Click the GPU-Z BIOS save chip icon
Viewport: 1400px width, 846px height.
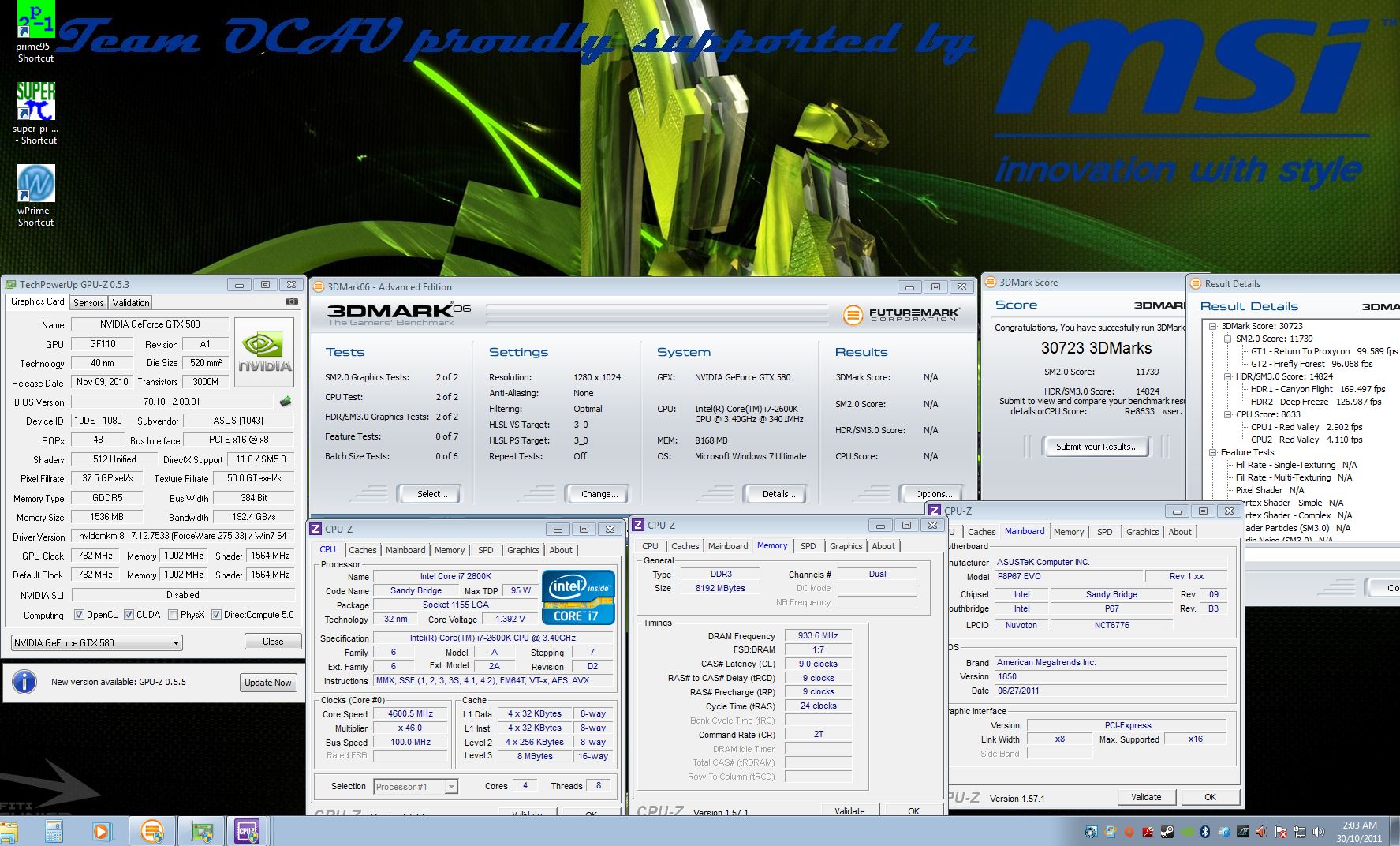[286, 402]
